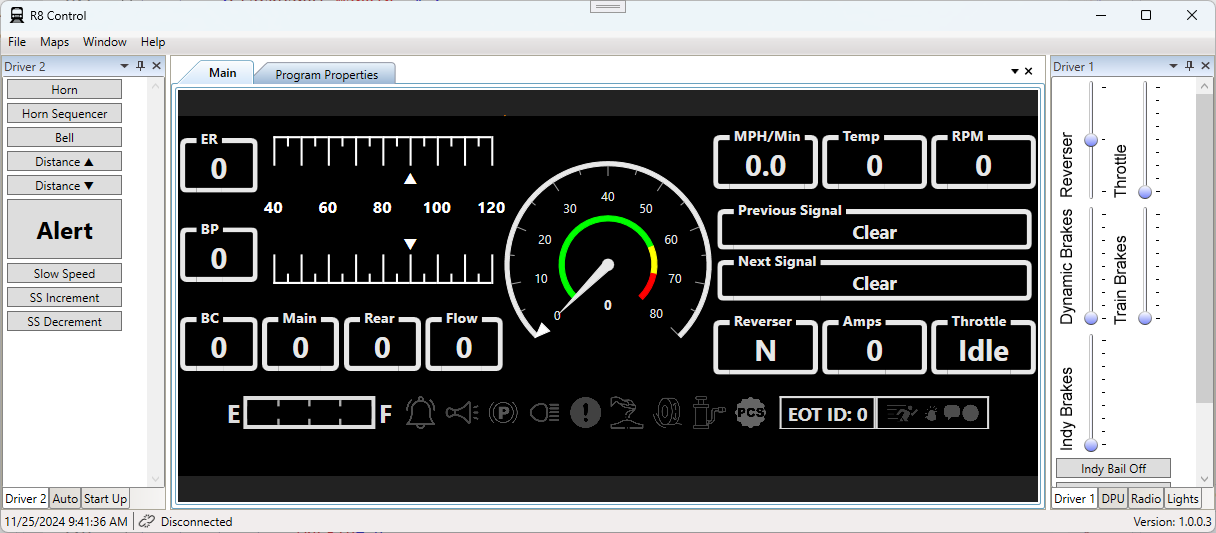Click the parking brake indicator icon
The image size is (1216, 533).
click(503, 412)
